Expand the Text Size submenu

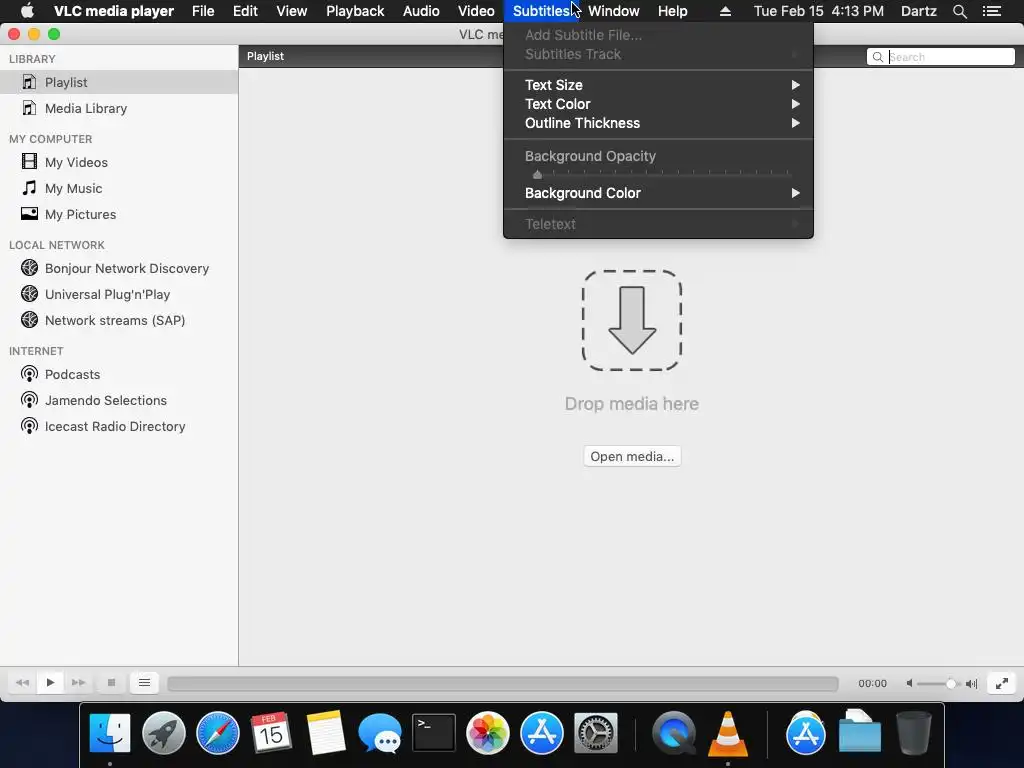click(x=658, y=85)
